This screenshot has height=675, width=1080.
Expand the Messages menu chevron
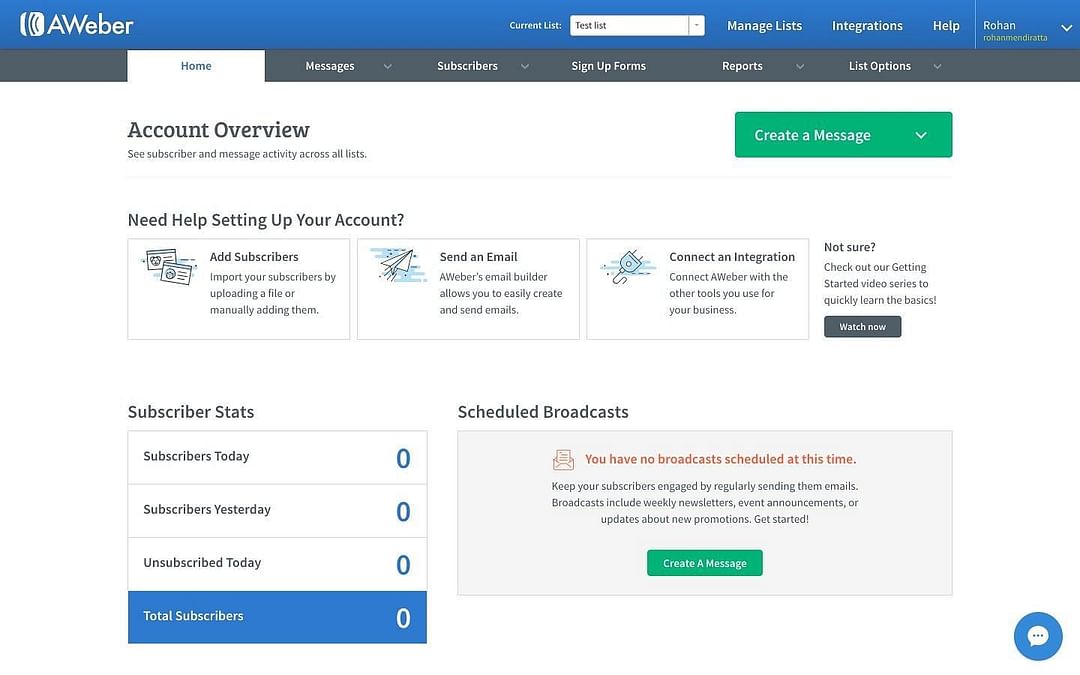[x=388, y=67]
